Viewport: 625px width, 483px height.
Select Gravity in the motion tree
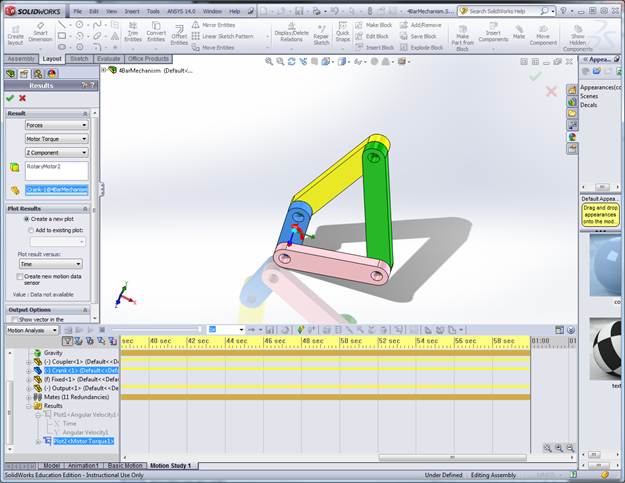53,353
